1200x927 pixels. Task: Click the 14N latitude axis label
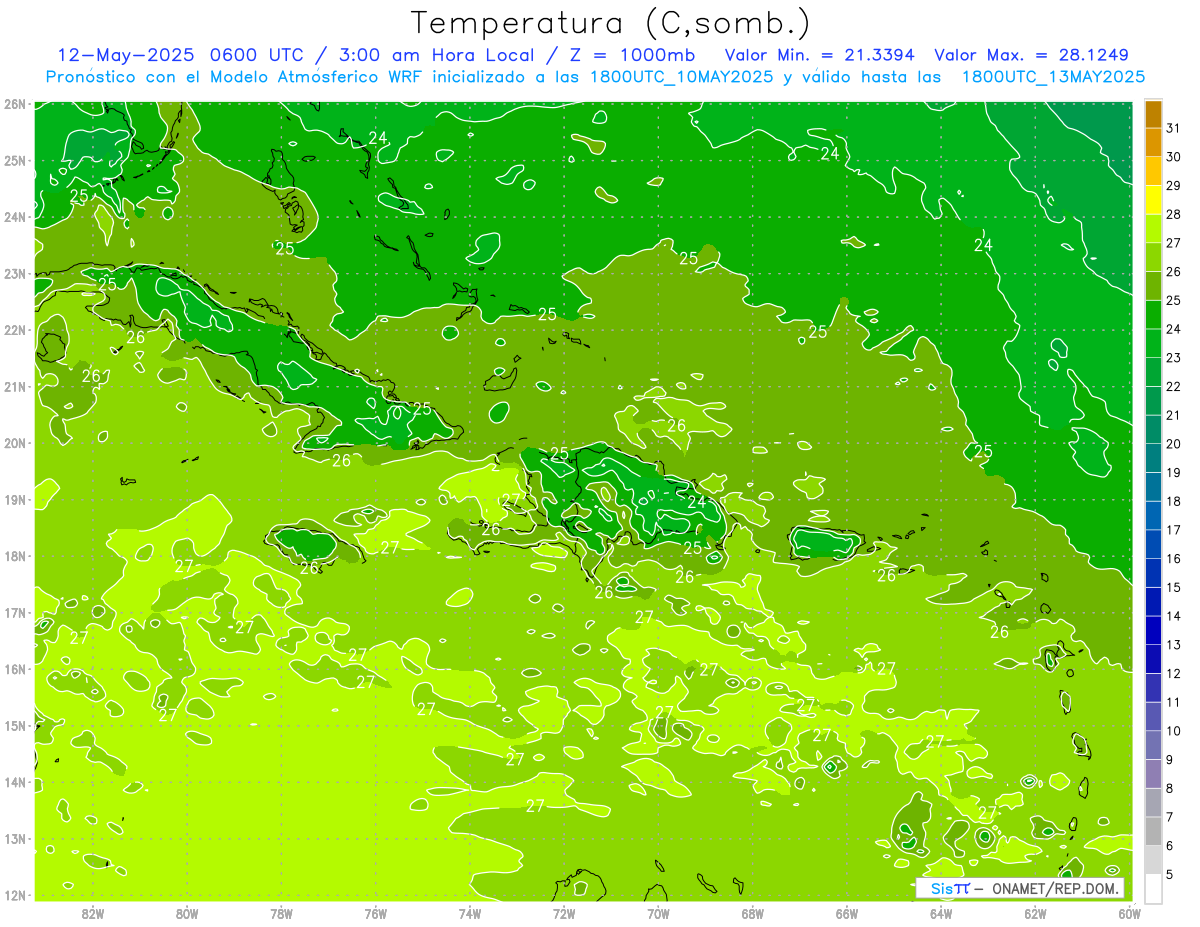tap(15, 782)
